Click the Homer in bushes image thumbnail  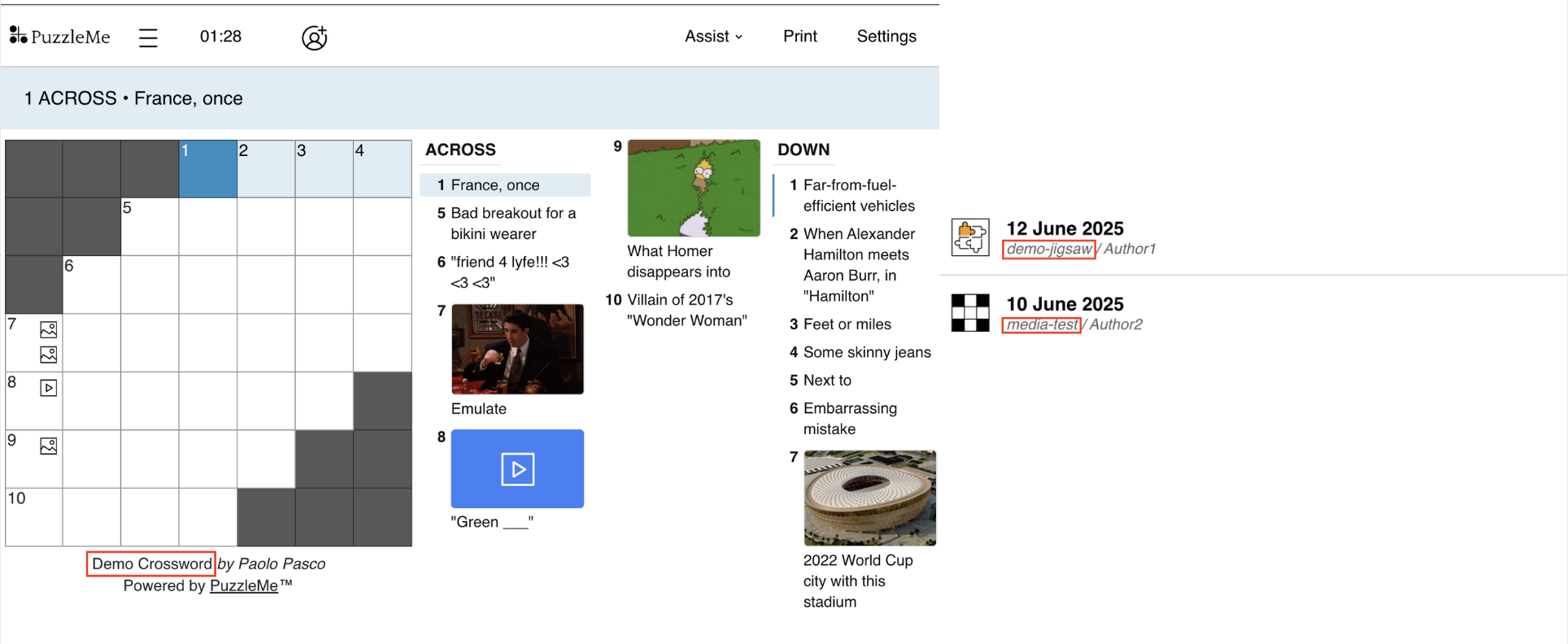point(694,188)
